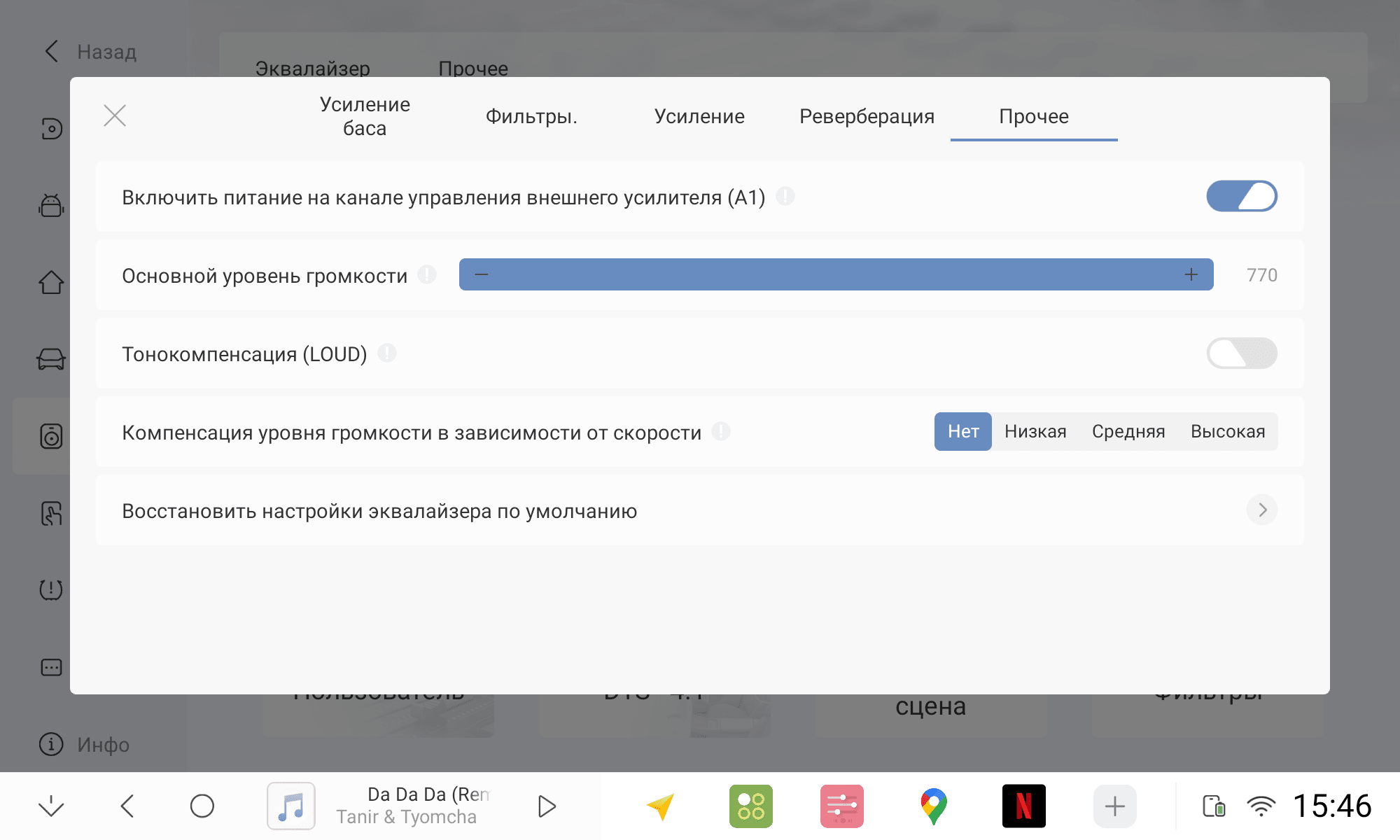
Task: Switch to the Фильтры tab
Action: tap(531, 116)
